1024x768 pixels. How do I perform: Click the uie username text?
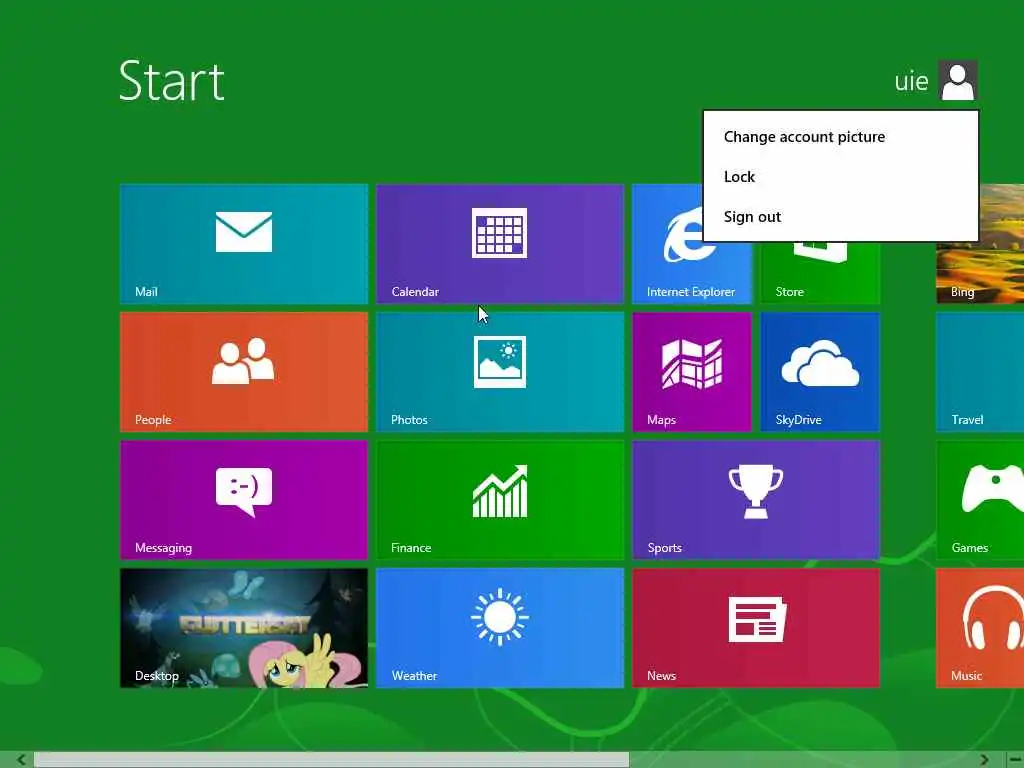(911, 82)
